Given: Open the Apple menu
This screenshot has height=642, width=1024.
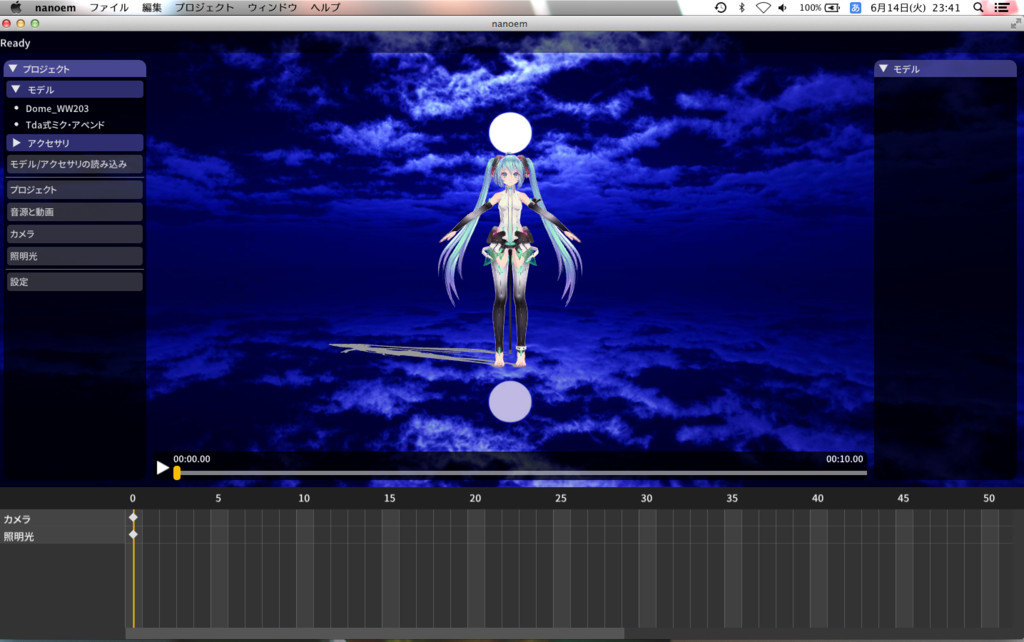Looking at the screenshot, I should point(16,7).
